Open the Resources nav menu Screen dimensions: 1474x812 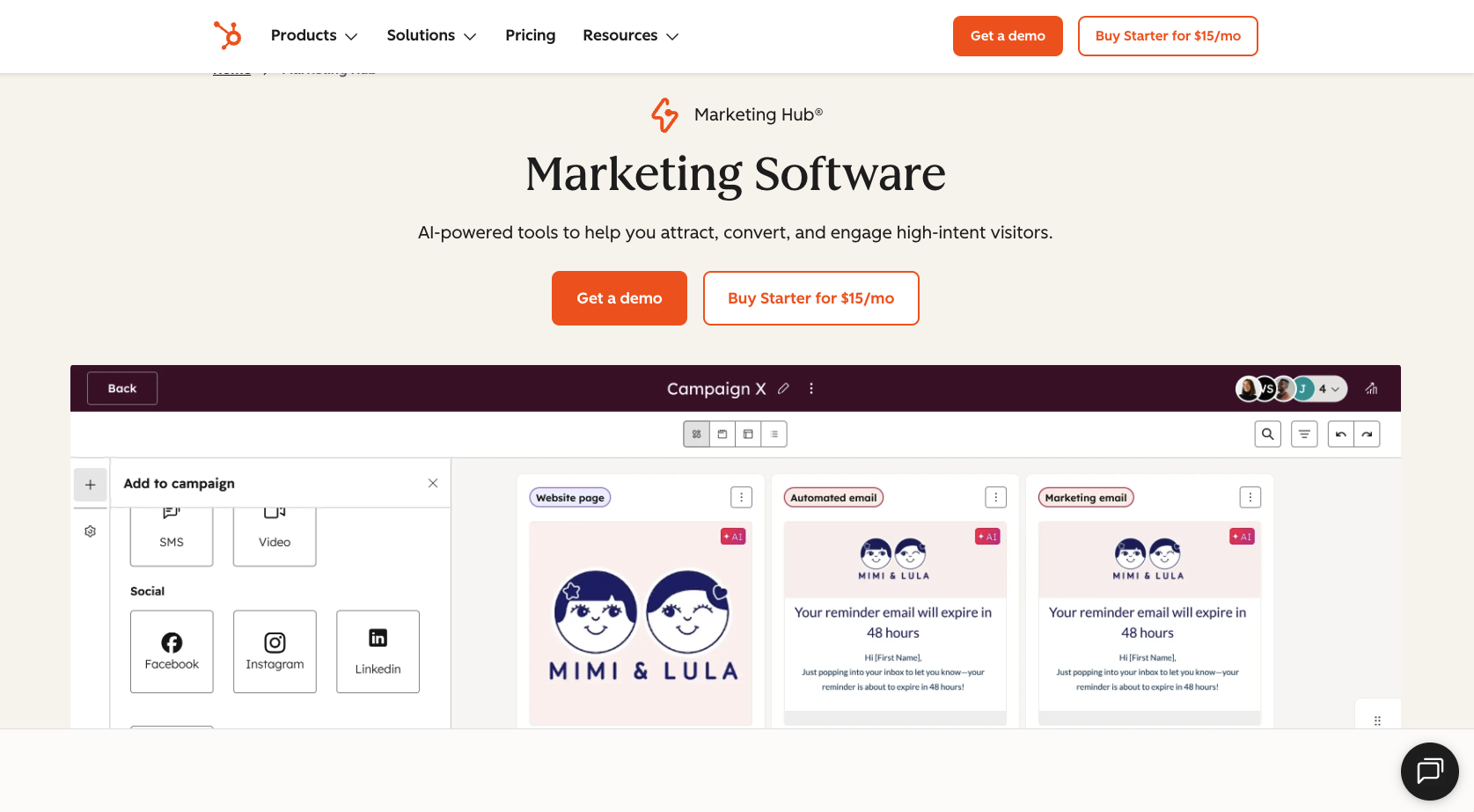coord(630,35)
